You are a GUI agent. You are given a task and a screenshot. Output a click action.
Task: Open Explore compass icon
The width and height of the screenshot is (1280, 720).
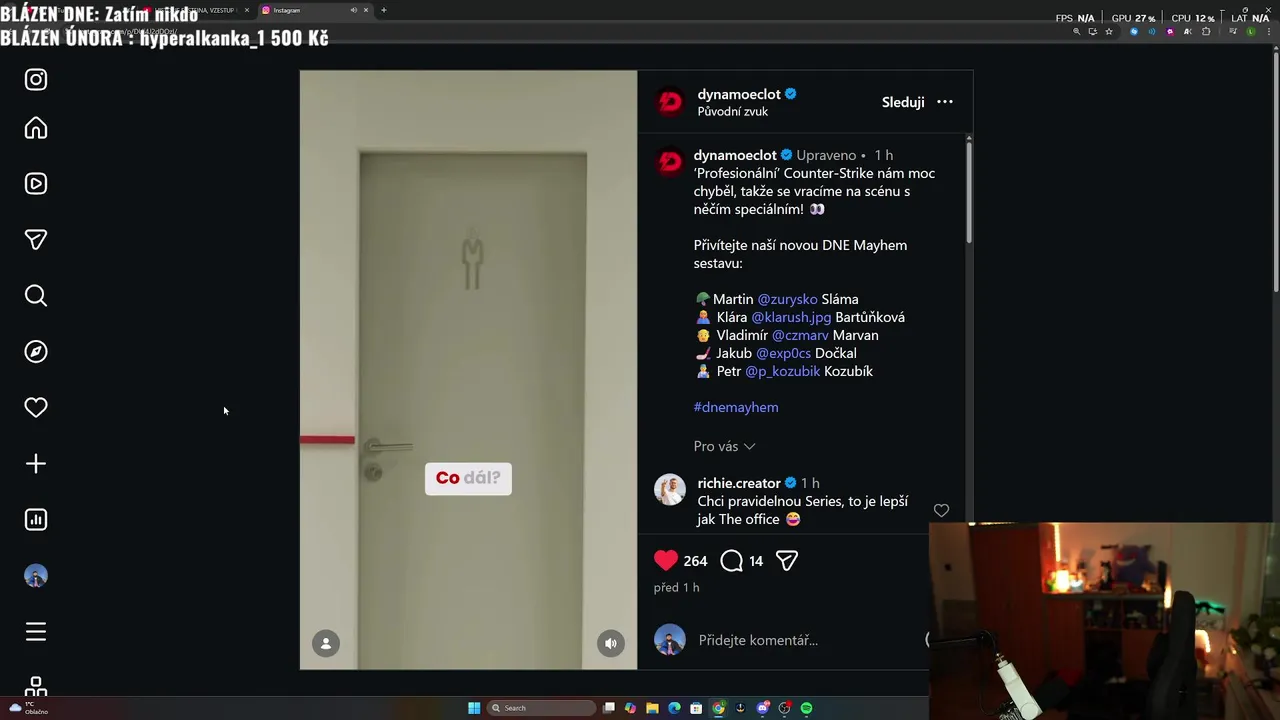point(36,352)
